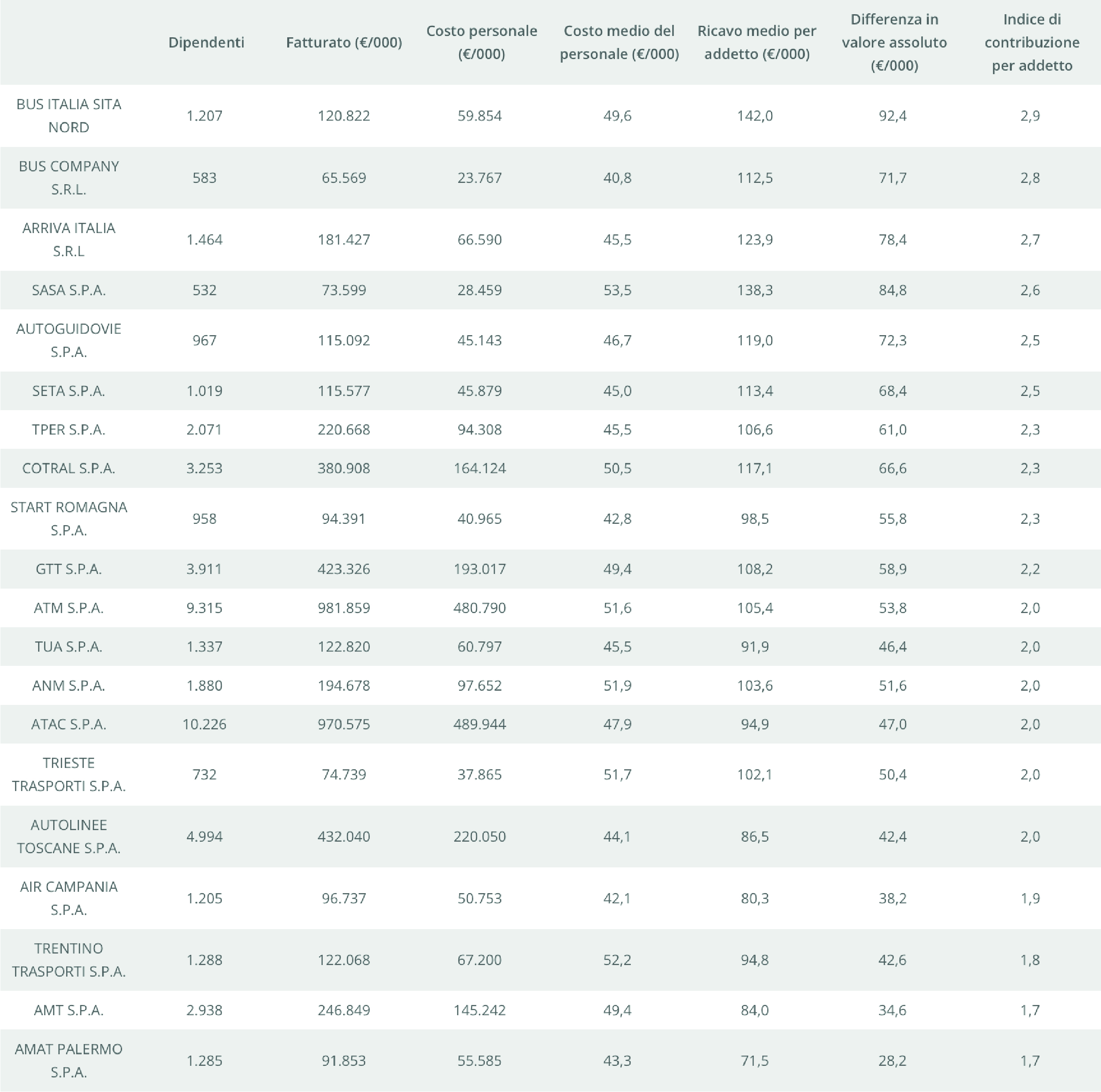Click the ARRIVA ITALIA S.R.L row name
This screenshot has height=1092, width=1101.
point(68,239)
